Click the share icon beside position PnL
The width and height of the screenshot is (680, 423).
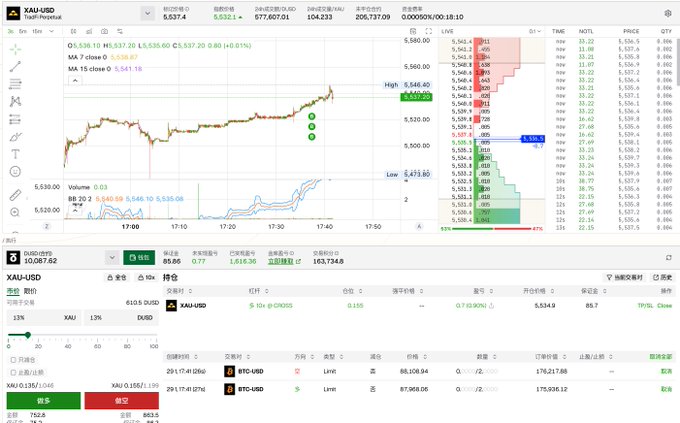[491, 305]
